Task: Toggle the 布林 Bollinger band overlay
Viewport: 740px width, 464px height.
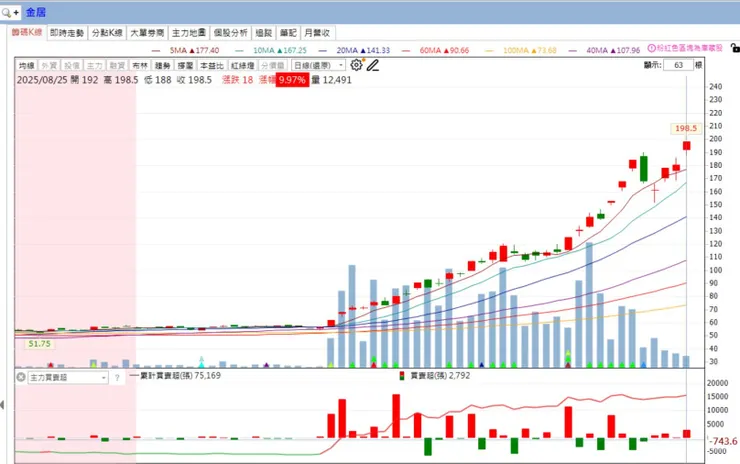Action: [140, 66]
